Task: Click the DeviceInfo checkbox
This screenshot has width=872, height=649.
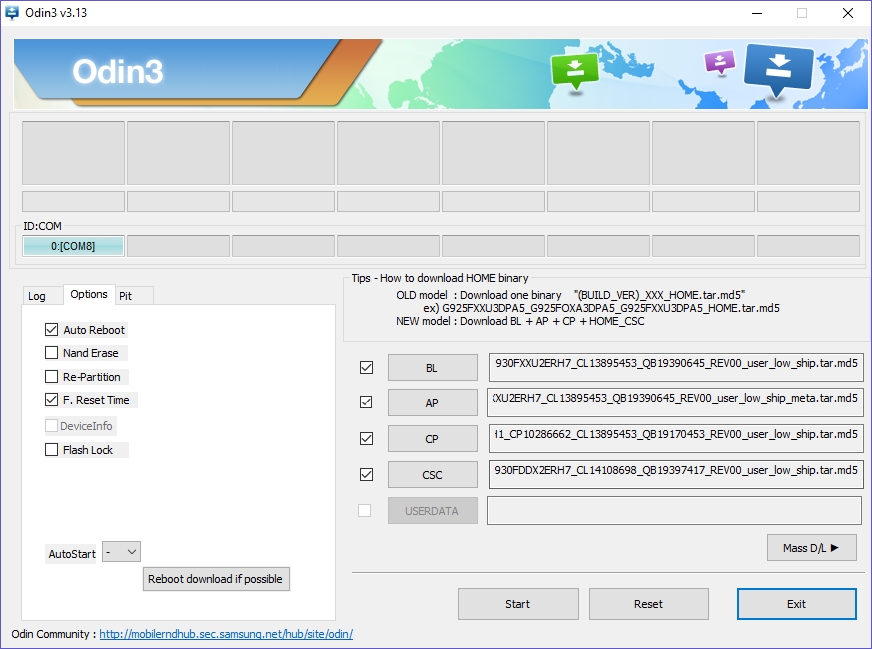Action: click(51, 425)
